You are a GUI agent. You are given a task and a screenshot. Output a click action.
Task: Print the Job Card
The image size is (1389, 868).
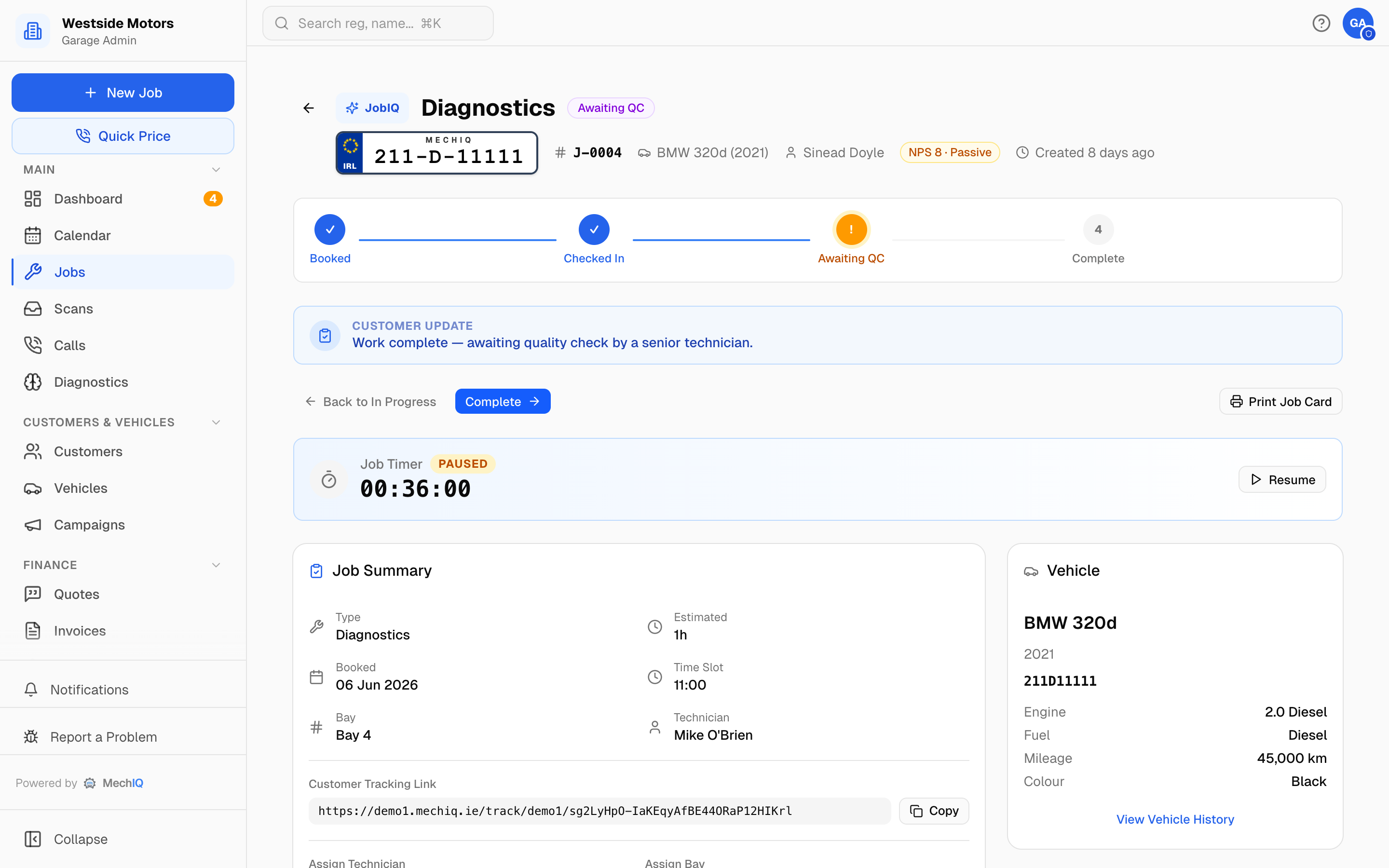1280,401
